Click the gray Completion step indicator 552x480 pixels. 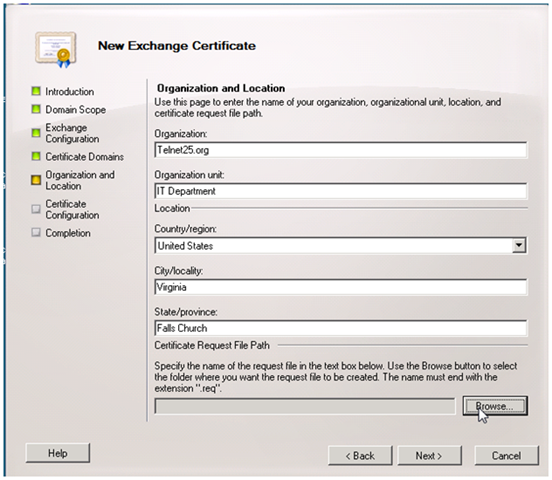click(x=36, y=232)
